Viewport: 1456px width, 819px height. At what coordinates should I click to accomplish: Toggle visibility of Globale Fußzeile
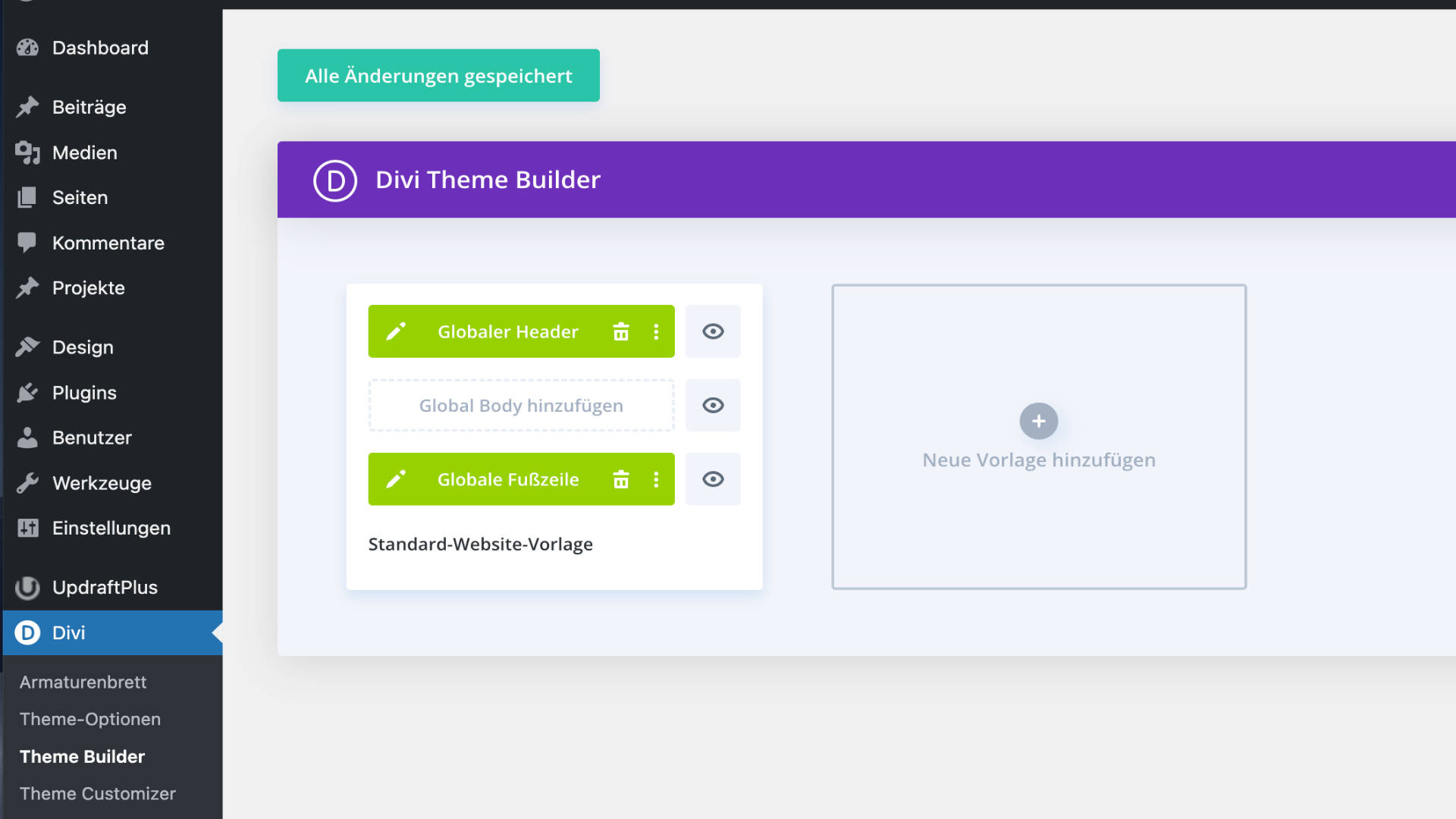713,479
